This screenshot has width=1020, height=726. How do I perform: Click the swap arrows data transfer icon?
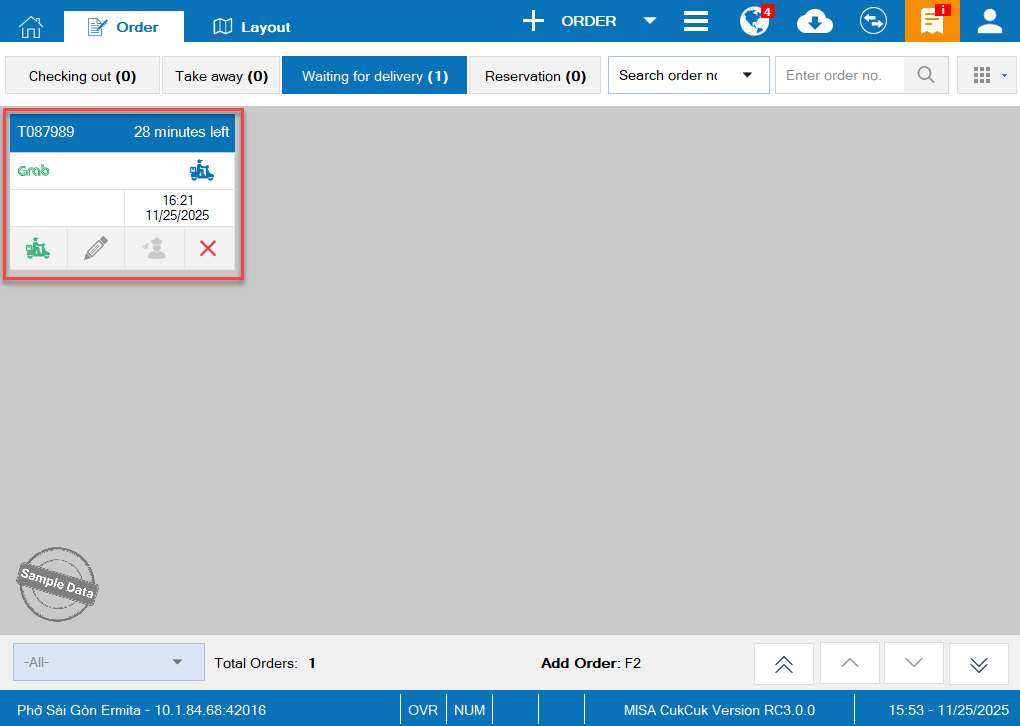click(x=873, y=21)
